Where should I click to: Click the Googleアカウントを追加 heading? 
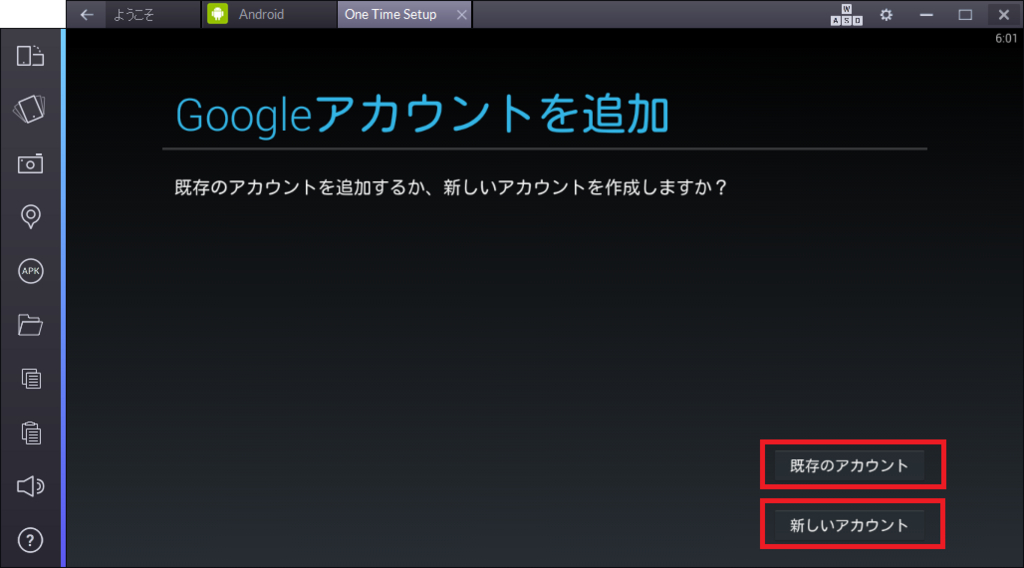[x=423, y=114]
